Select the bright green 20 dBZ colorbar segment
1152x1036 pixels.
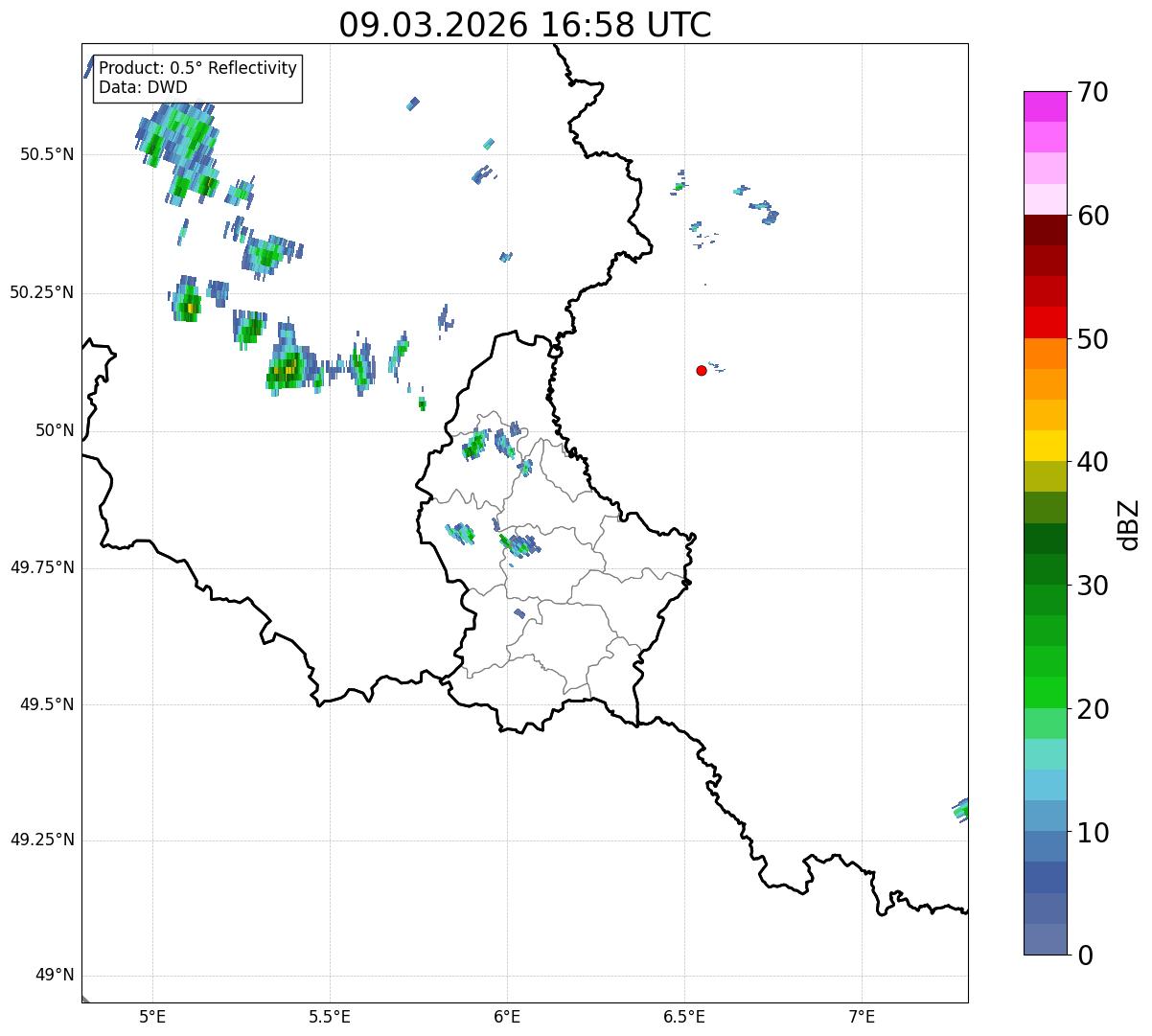1045,692
